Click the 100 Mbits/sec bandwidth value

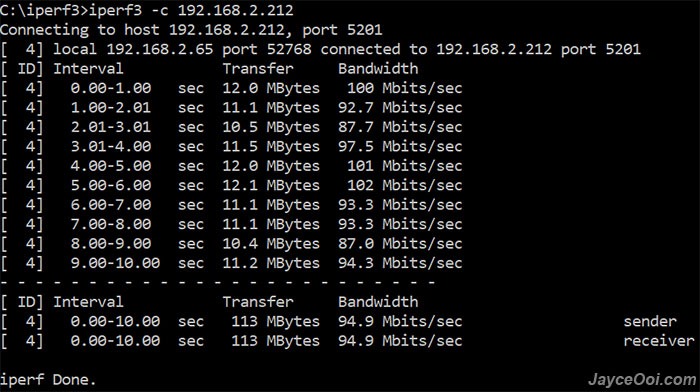point(404,88)
